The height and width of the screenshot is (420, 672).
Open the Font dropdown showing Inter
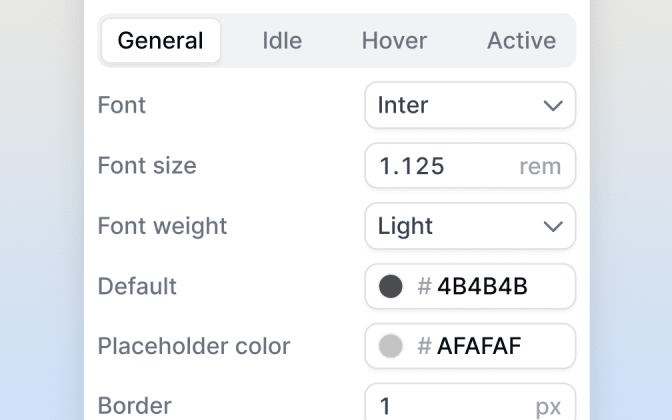(x=470, y=105)
